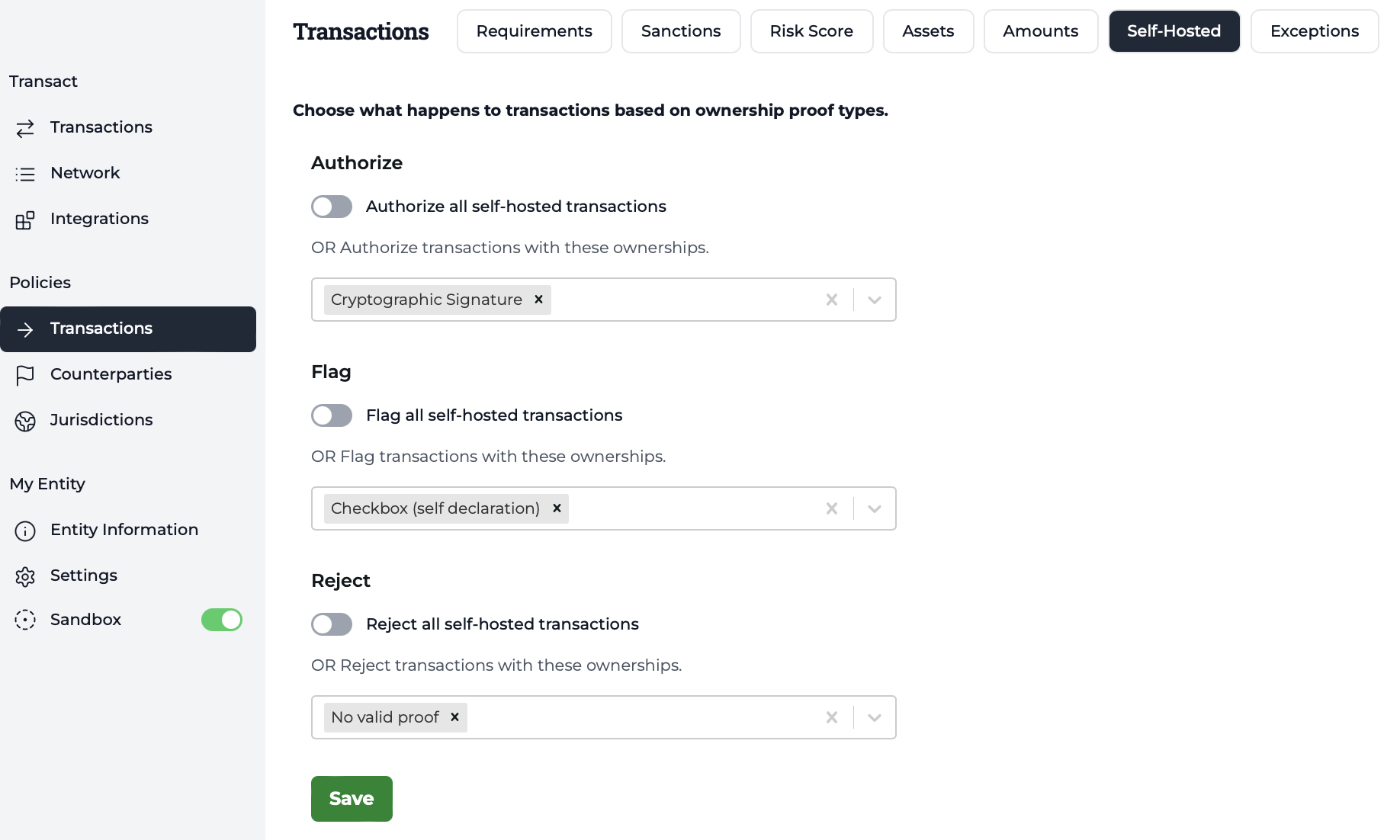Remove the Checkbox (self declaration) tag
The height and width of the screenshot is (840, 1400).
(557, 508)
